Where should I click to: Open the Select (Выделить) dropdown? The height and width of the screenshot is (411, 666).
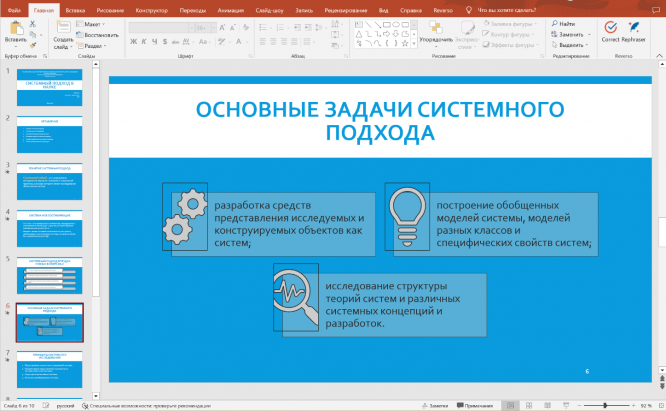pos(571,45)
